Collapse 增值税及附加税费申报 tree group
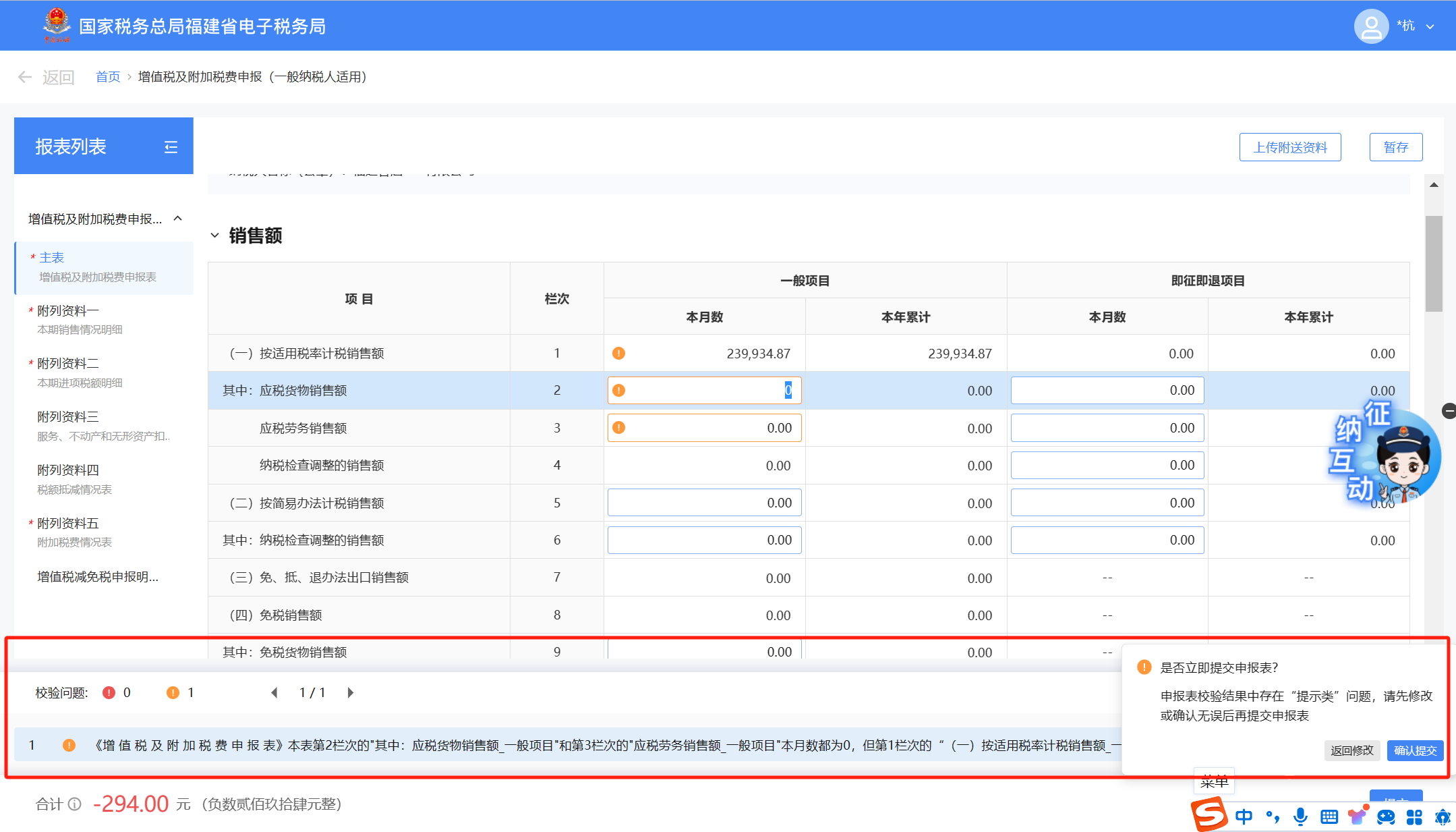 178,218
